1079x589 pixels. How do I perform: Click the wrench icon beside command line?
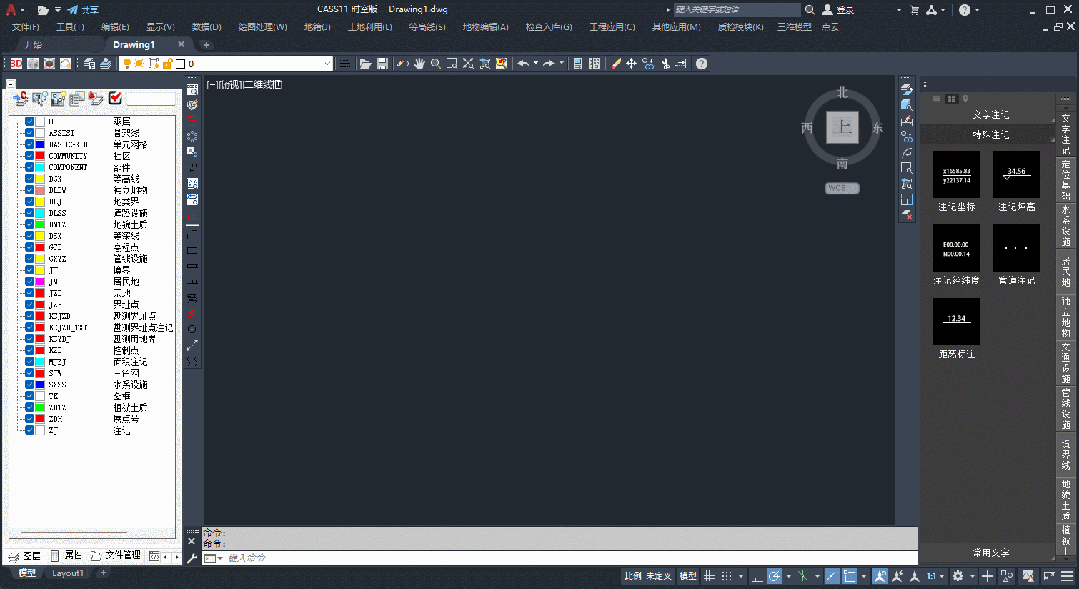click(x=192, y=558)
